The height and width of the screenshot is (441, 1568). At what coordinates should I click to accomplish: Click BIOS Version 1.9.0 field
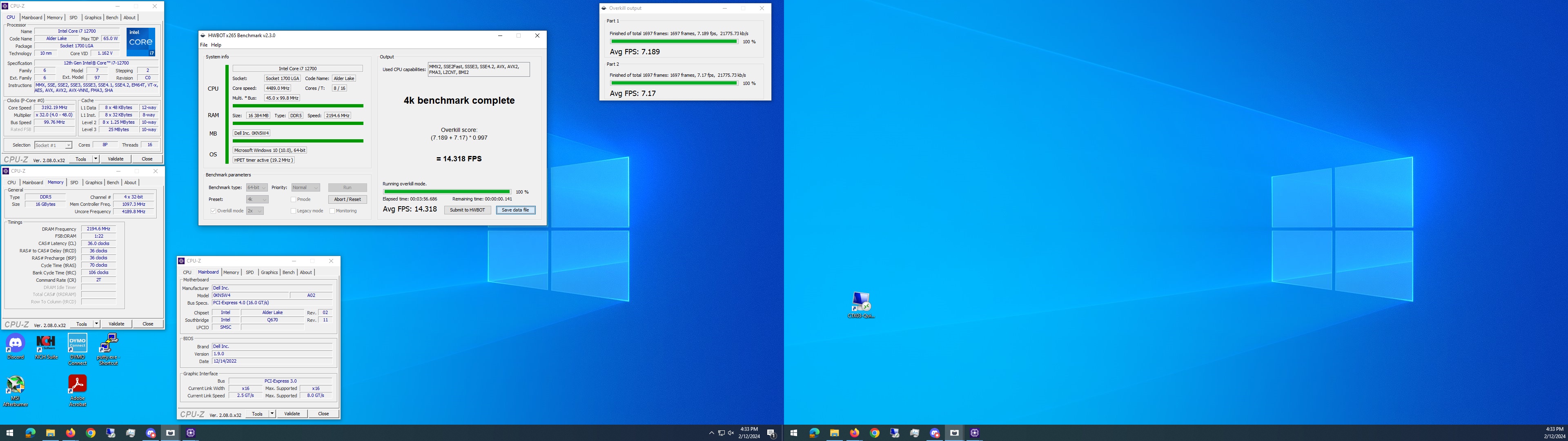(272, 354)
